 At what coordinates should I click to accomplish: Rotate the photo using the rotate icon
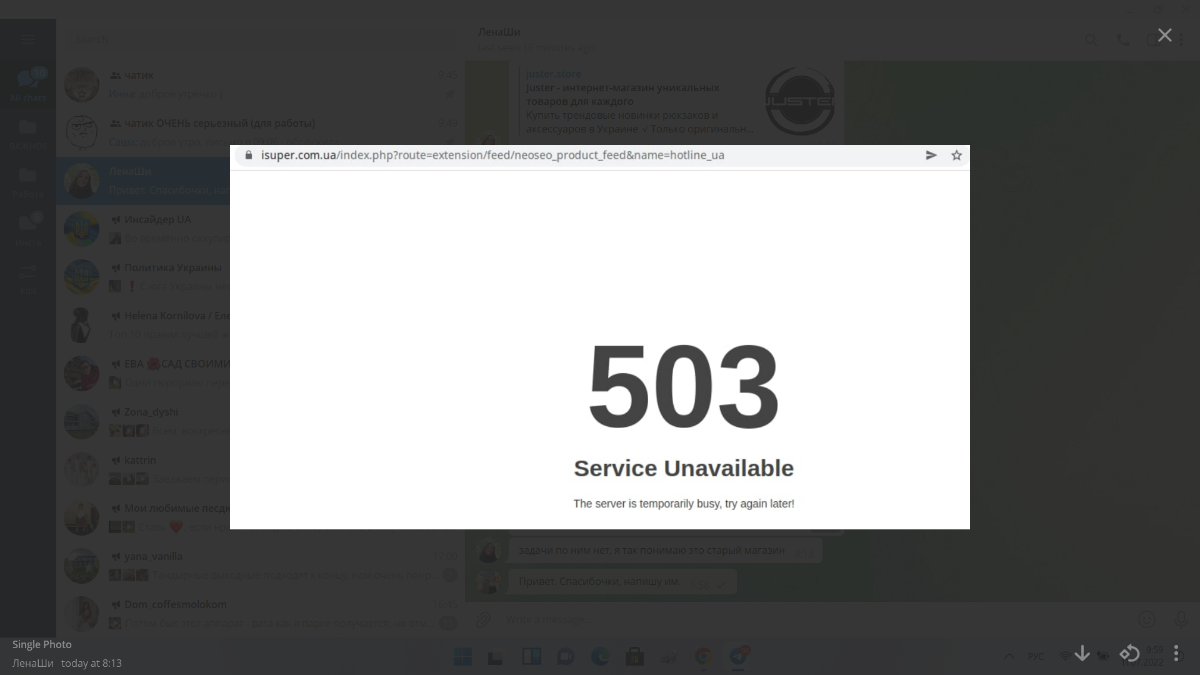click(1129, 653)
